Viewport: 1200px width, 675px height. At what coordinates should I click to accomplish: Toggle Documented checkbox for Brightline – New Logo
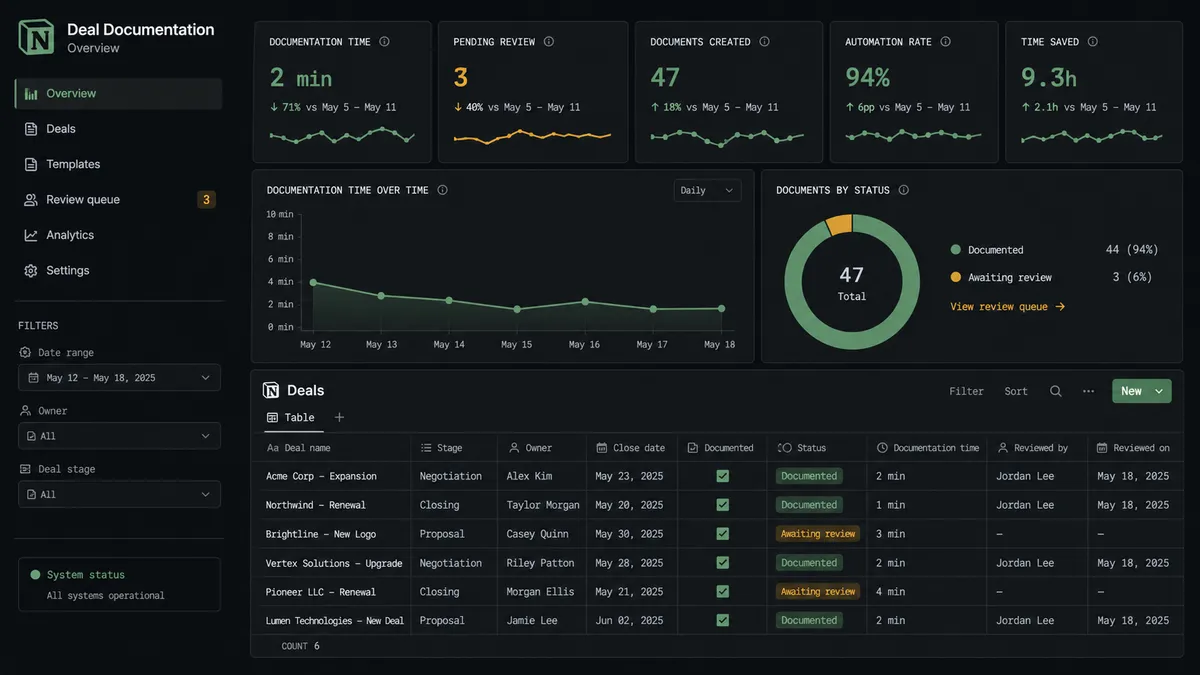coord(722,534)
